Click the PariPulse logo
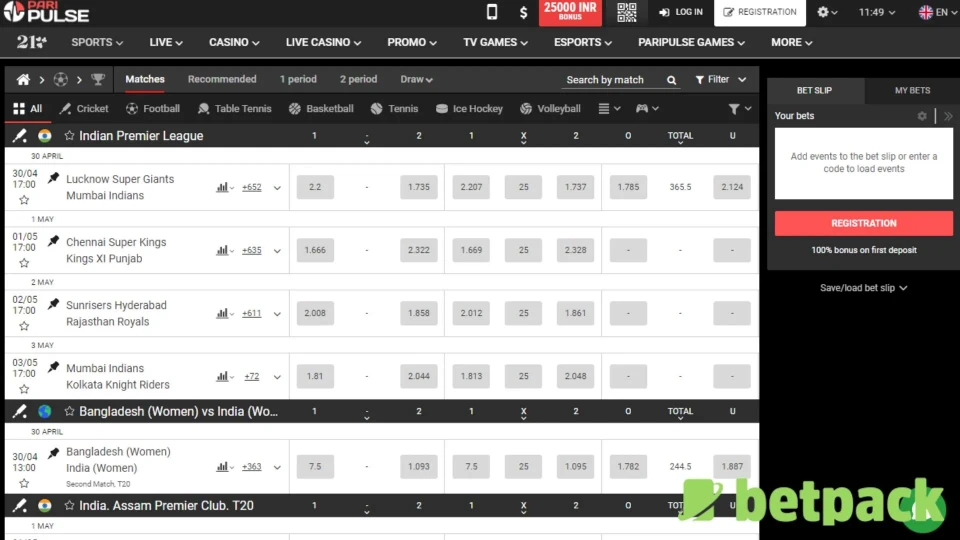 coord(47,12)
